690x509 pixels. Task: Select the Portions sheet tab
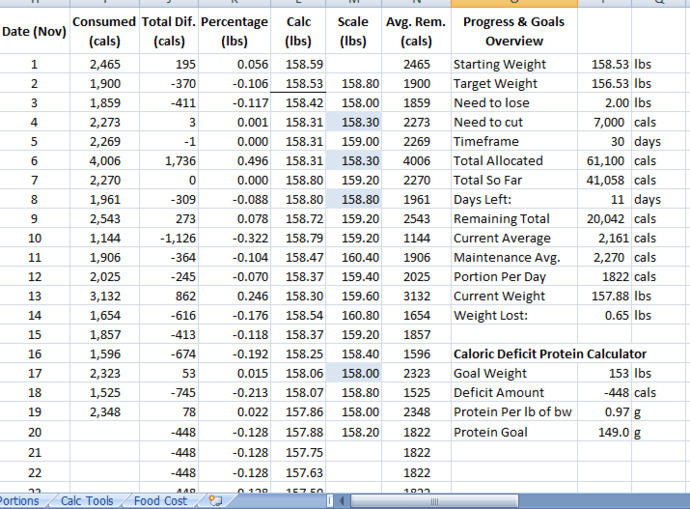[20, 501]
